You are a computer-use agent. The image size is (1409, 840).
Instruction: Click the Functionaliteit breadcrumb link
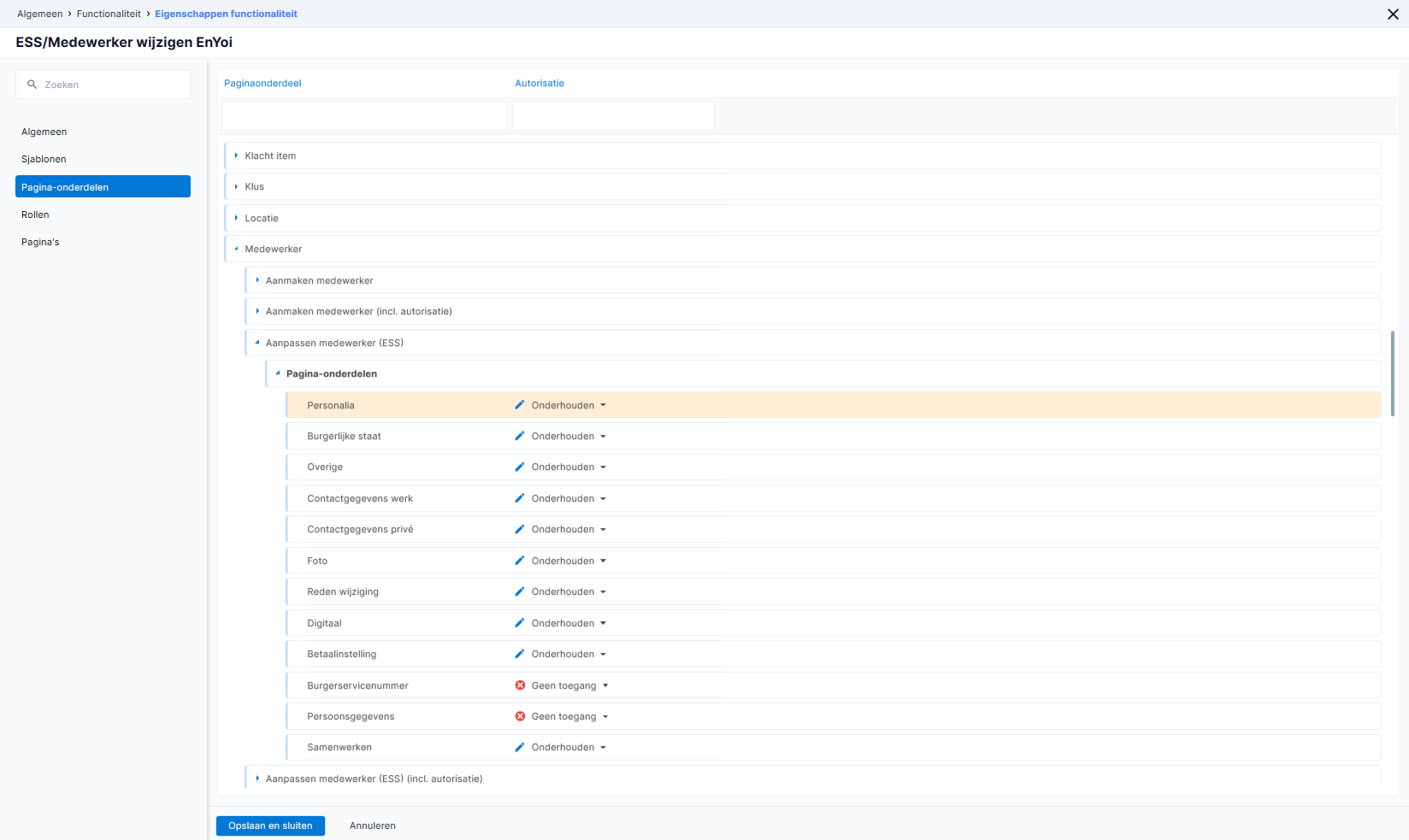(x=109, y=14)
